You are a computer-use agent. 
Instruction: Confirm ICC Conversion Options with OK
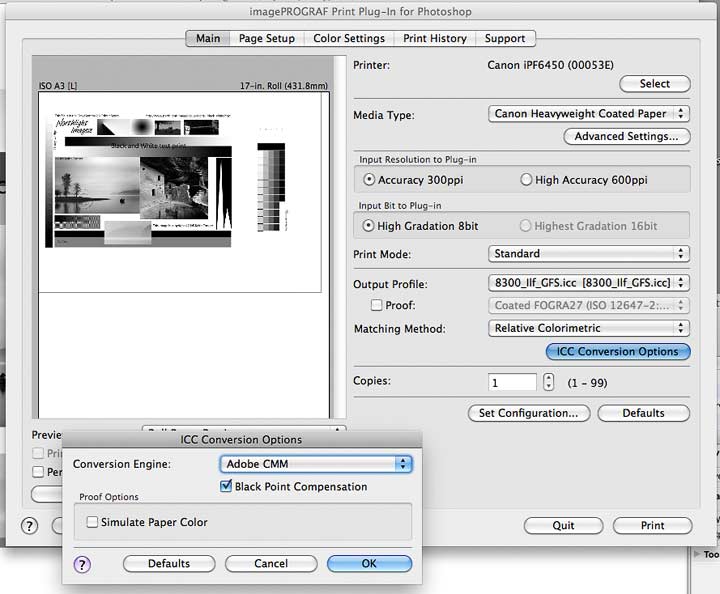click(x=369, y=564)
